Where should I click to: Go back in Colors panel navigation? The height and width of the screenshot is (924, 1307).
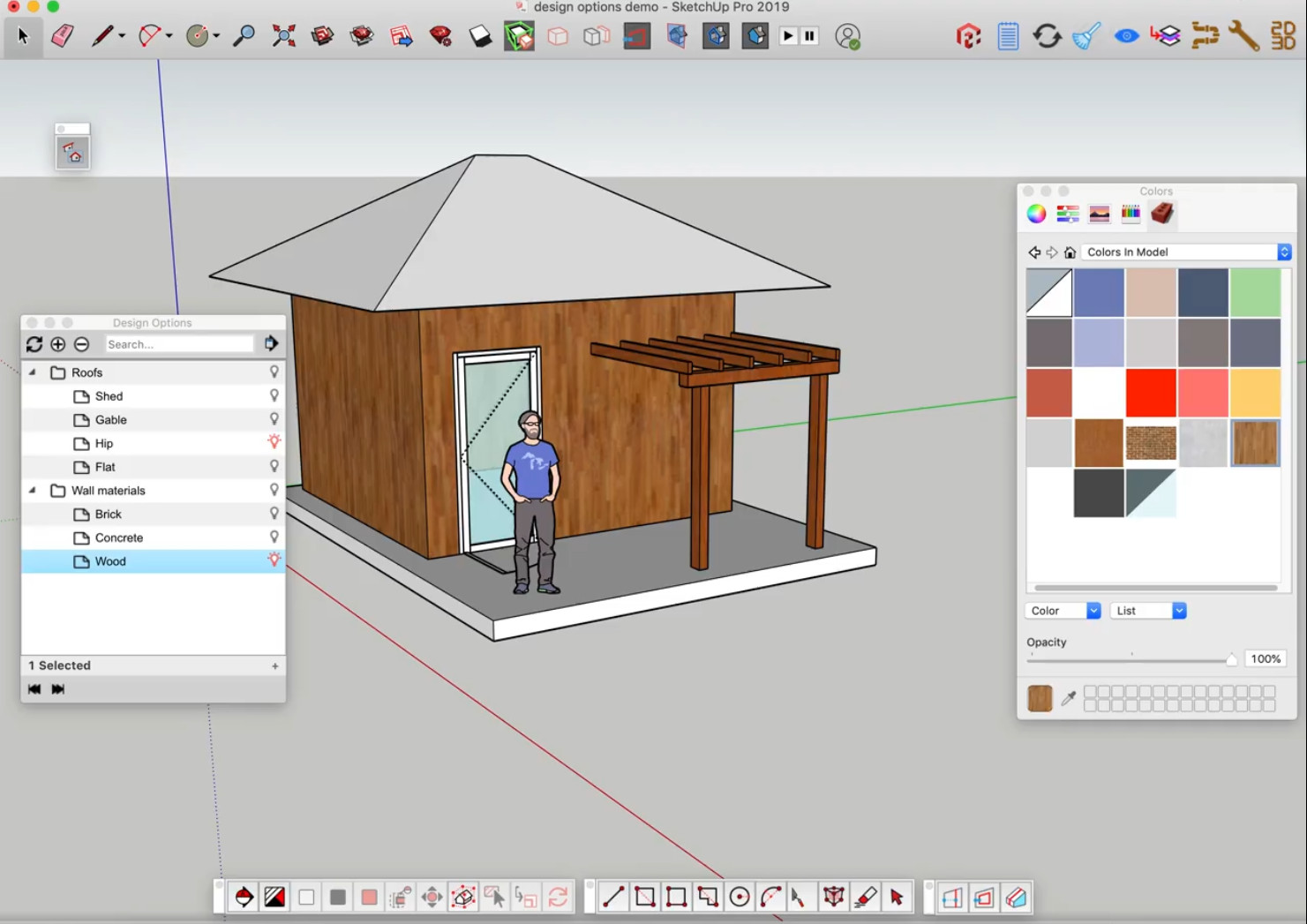[1034, 252]
